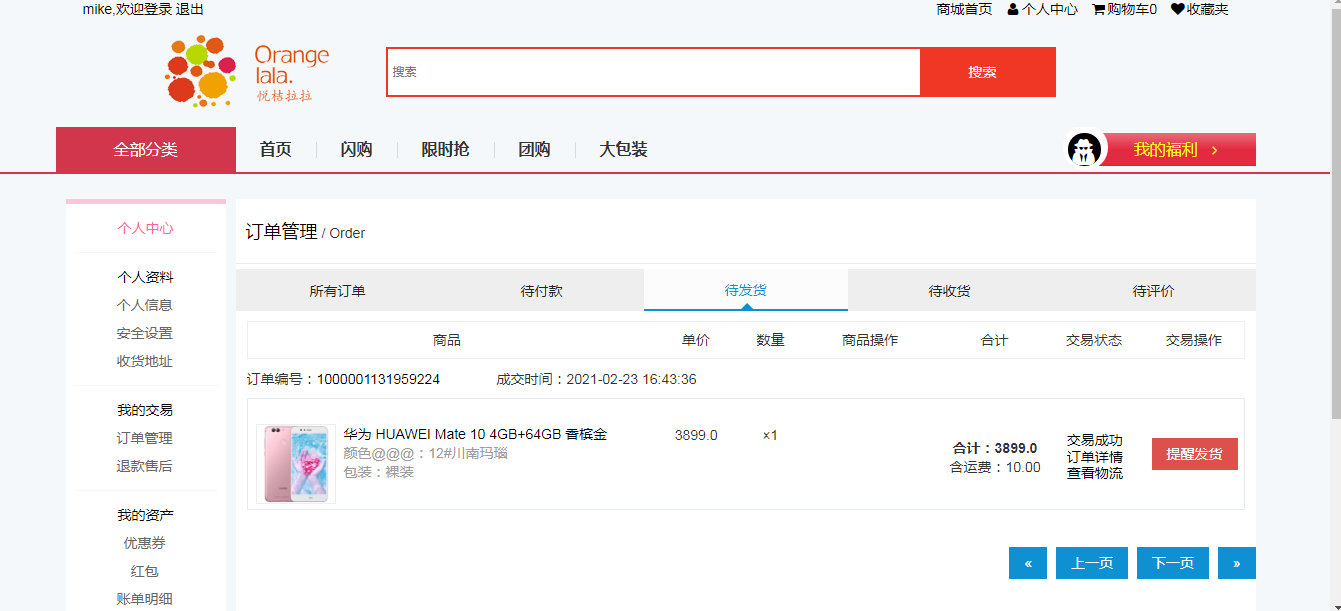
Task: Click the avatar icon beside 我的福利
Action: (x=1084, y=150)
